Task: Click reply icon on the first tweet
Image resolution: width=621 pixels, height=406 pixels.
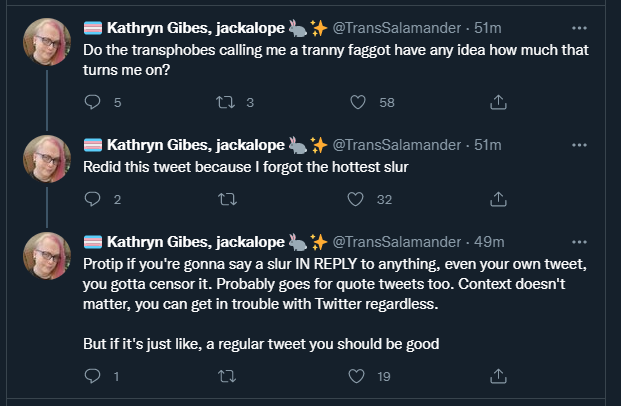Action: tap(92, 102)
